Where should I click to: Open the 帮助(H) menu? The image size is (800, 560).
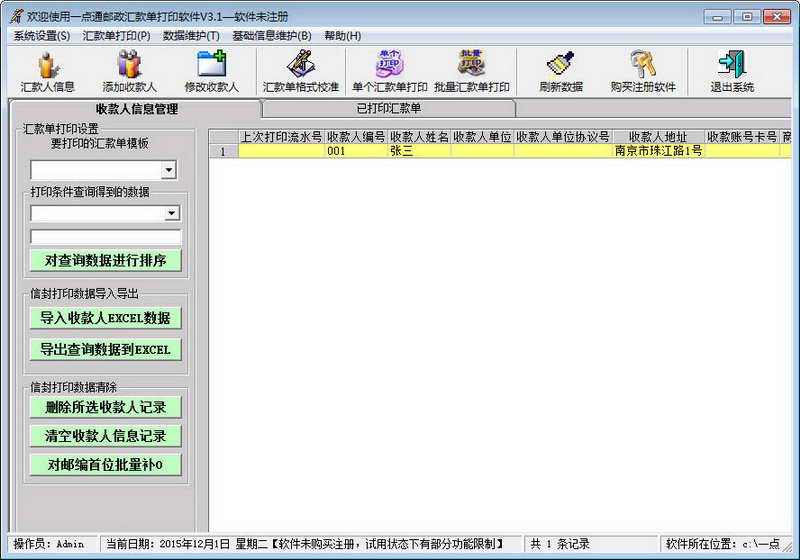[343, 36]
